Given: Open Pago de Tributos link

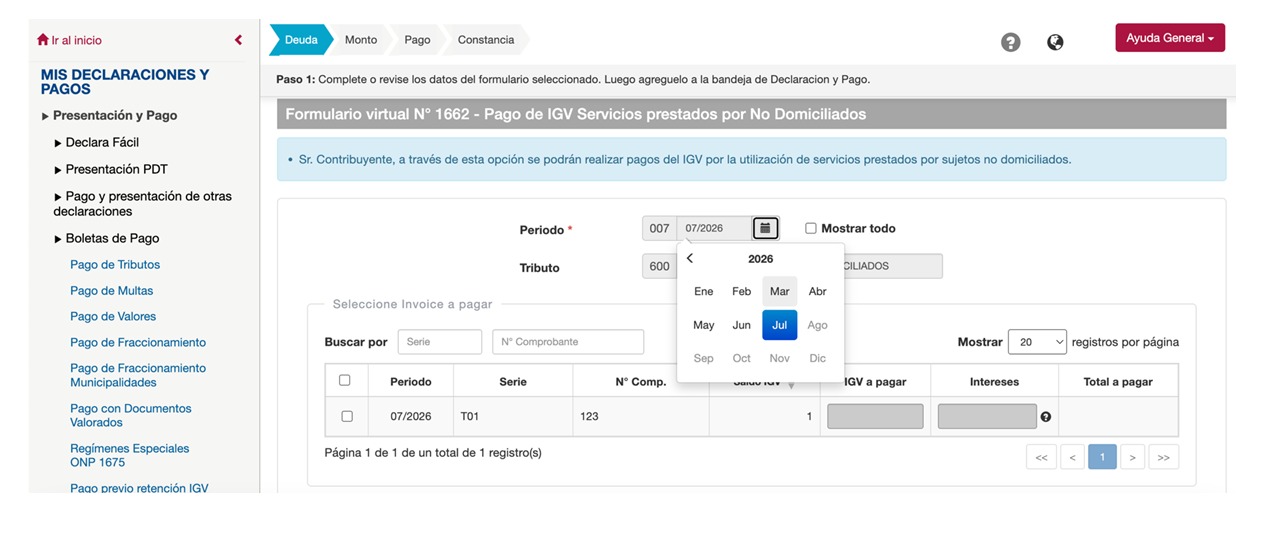Looking at the screenshot, I should [x=115, y=265].
